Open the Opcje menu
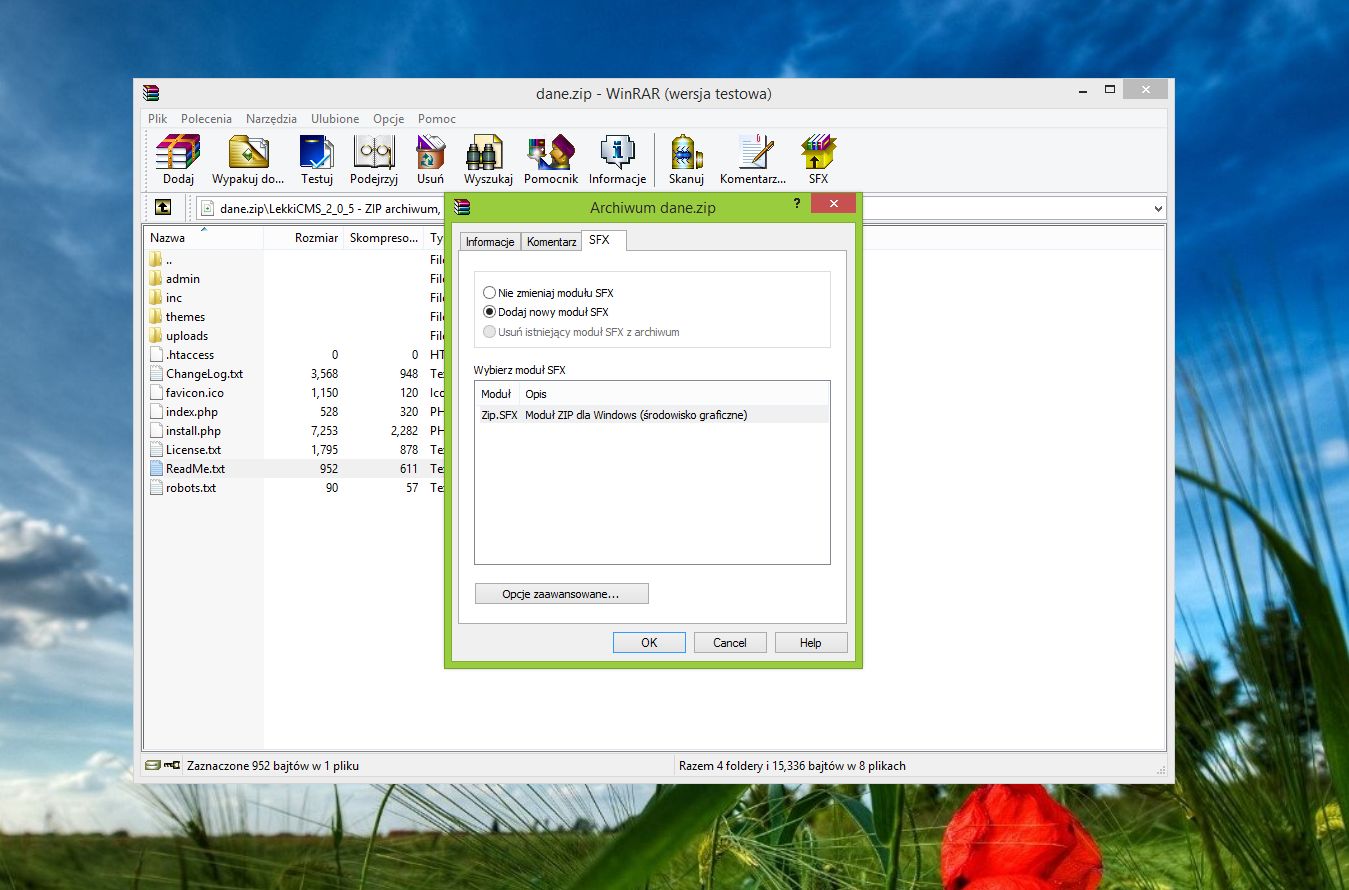 389,118
